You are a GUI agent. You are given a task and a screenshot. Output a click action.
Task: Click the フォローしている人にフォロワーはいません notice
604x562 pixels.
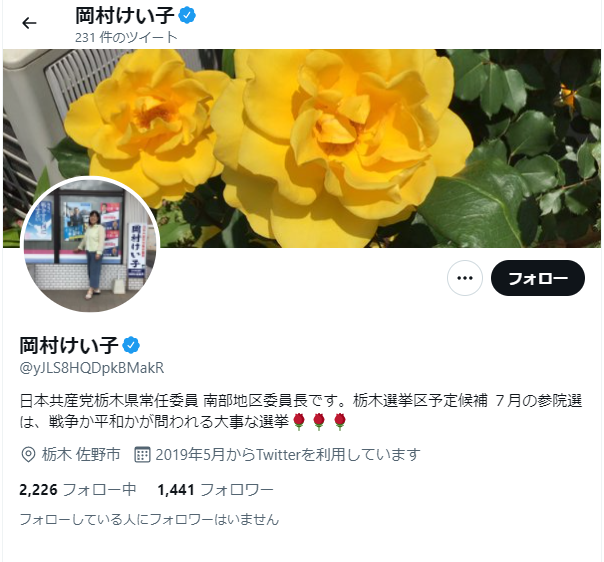click(149, 519)
